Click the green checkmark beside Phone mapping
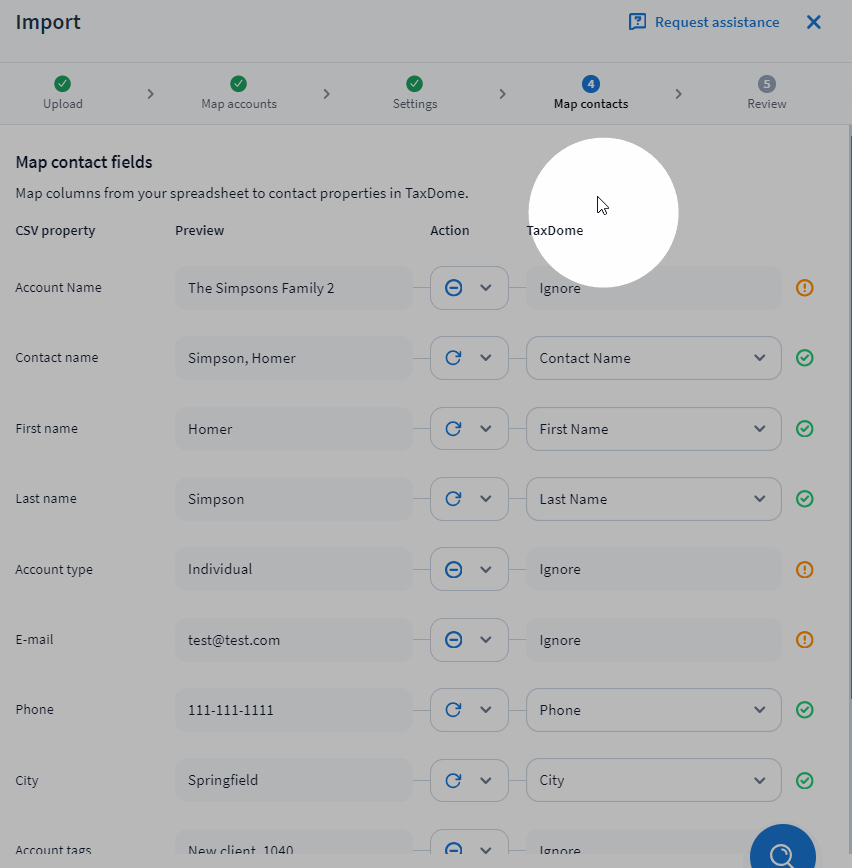This screenshot has height=868, width=852. 804,710
